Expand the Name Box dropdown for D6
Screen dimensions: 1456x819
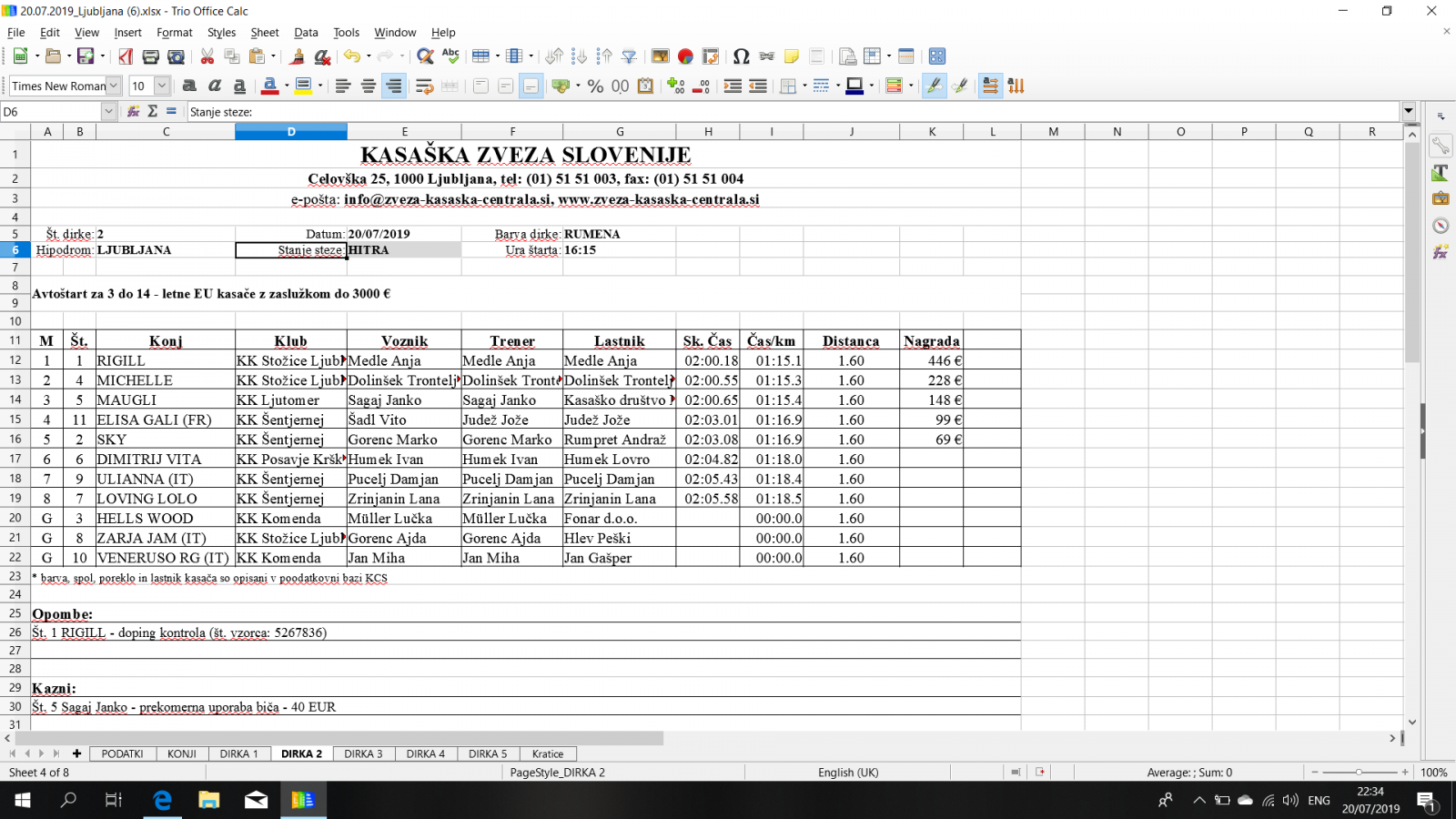[108, 111]
